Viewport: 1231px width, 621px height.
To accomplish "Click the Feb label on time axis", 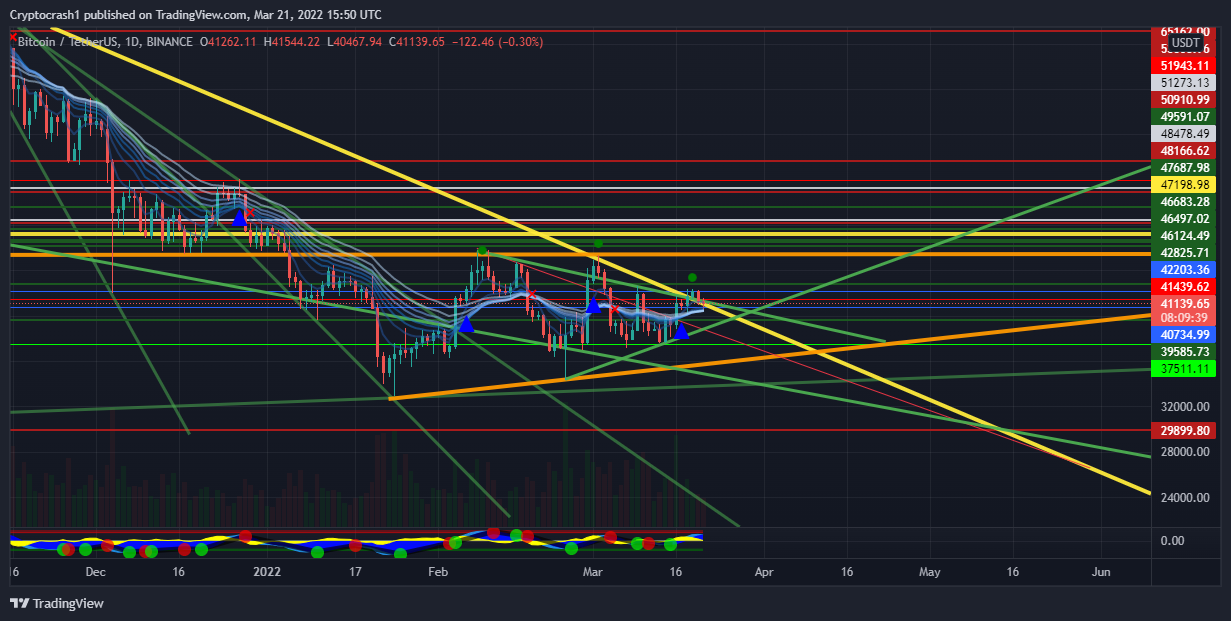I will pos(437,572).
